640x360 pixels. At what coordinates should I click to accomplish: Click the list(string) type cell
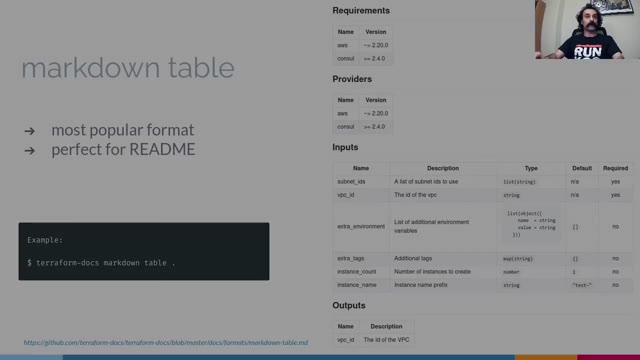click(519, 182)
